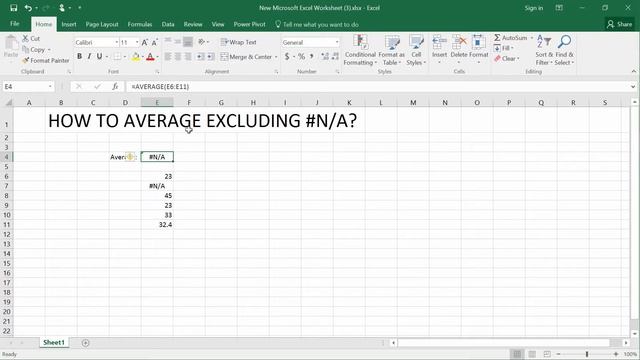Save the workbook with the Save icon
The image size is (640, 360).
pos(13,8)
